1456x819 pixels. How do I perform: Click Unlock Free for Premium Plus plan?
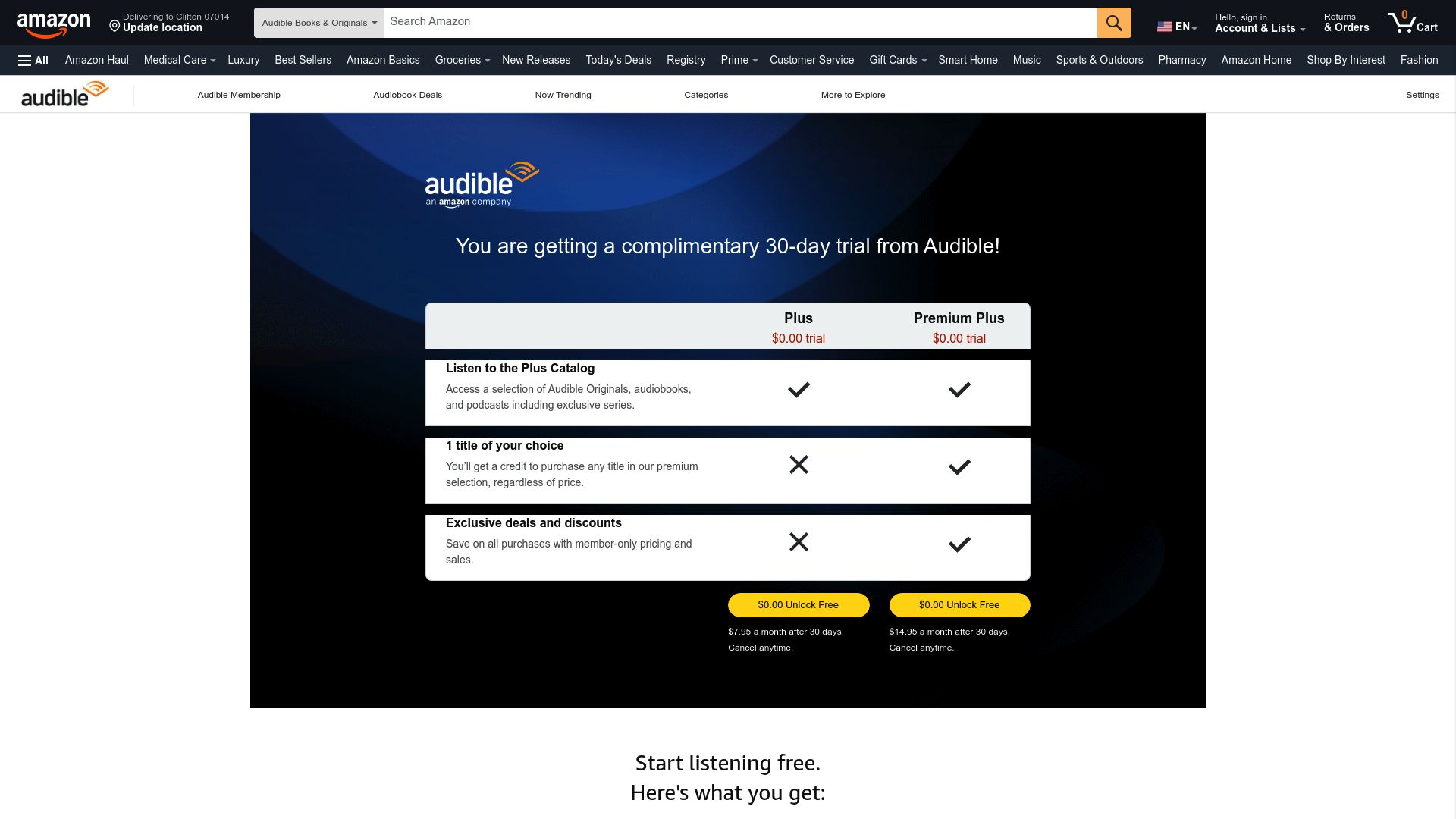(959, 605)
